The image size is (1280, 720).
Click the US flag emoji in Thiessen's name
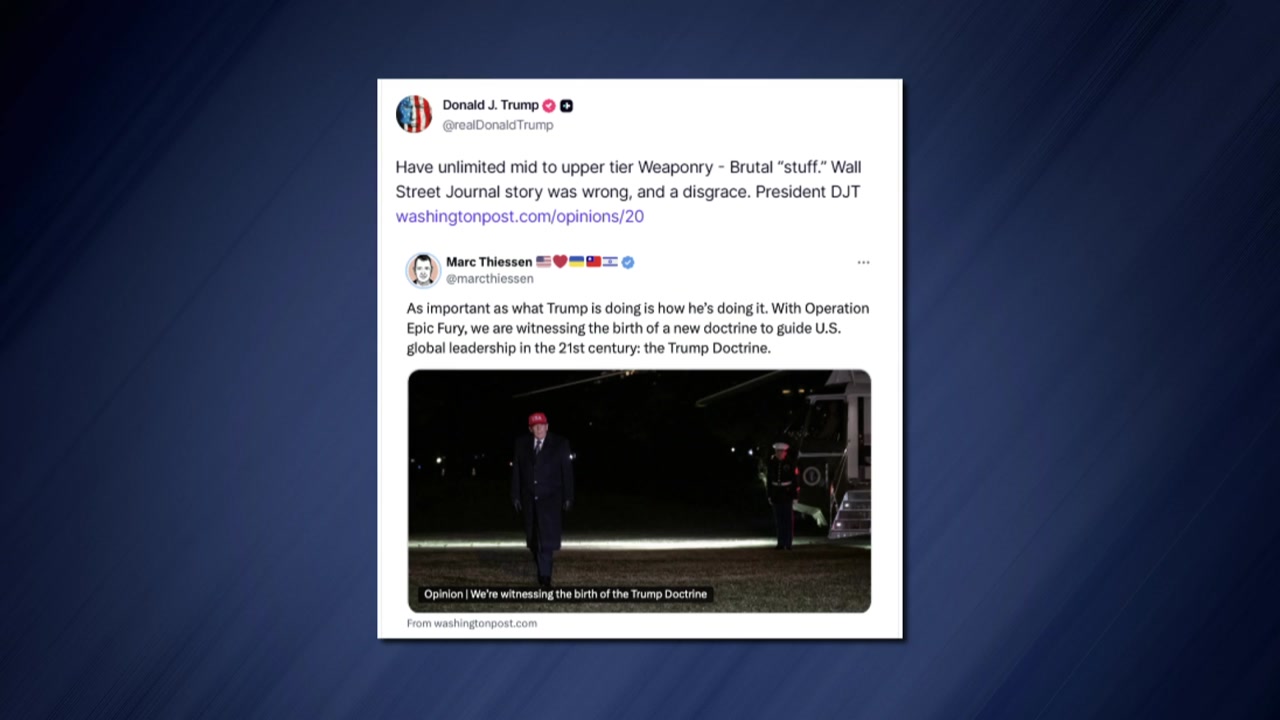point(544,262)
